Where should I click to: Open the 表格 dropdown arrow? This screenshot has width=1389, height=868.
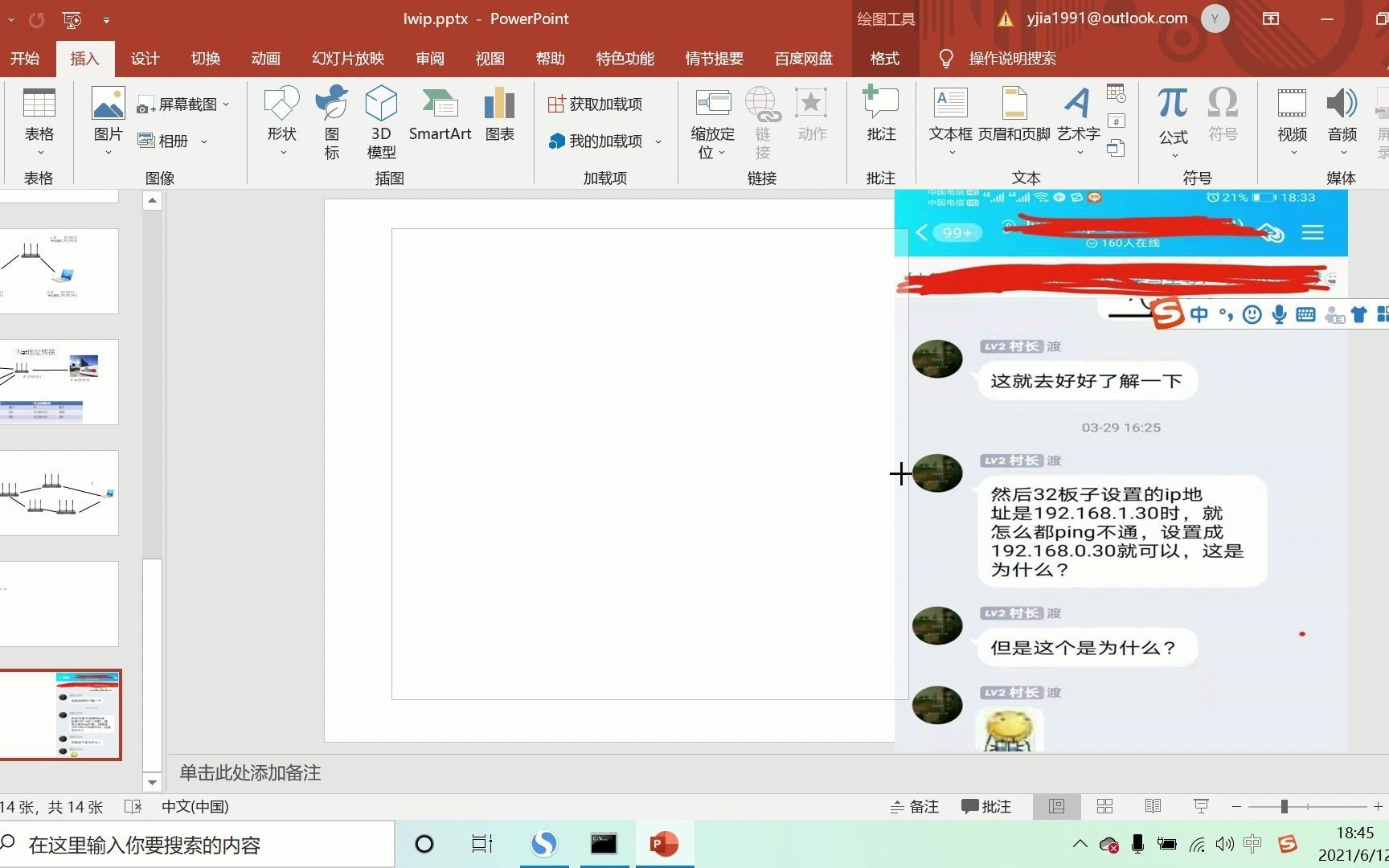(x=39, y=152)
